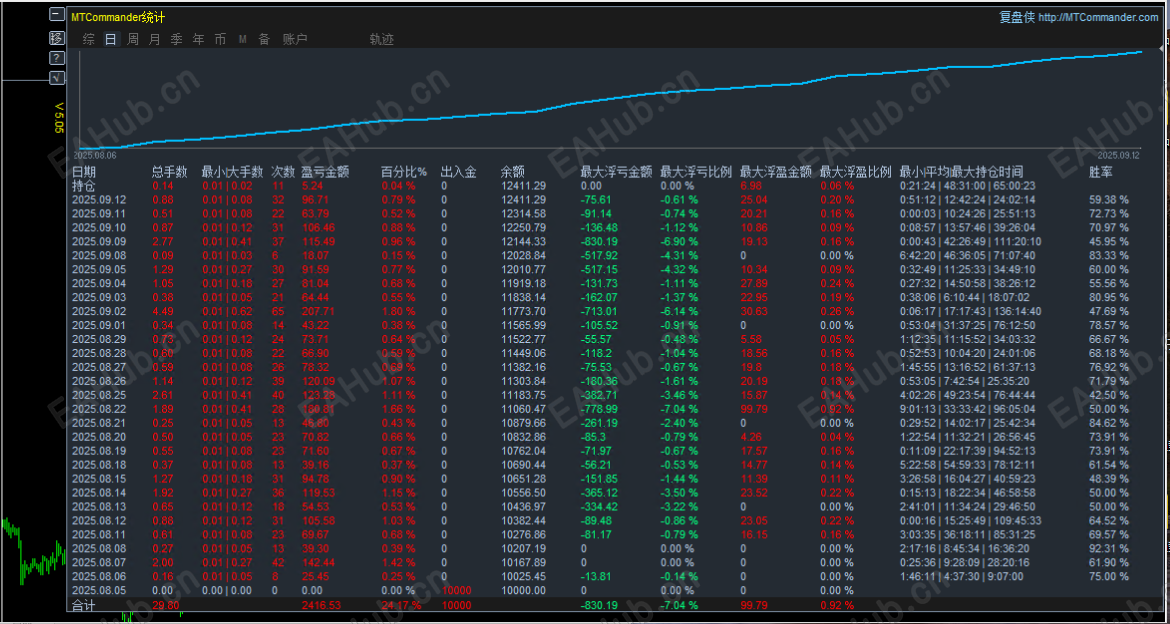Open the 年 yearly tab
1170x624 pixels.
(x=198, y=40)
